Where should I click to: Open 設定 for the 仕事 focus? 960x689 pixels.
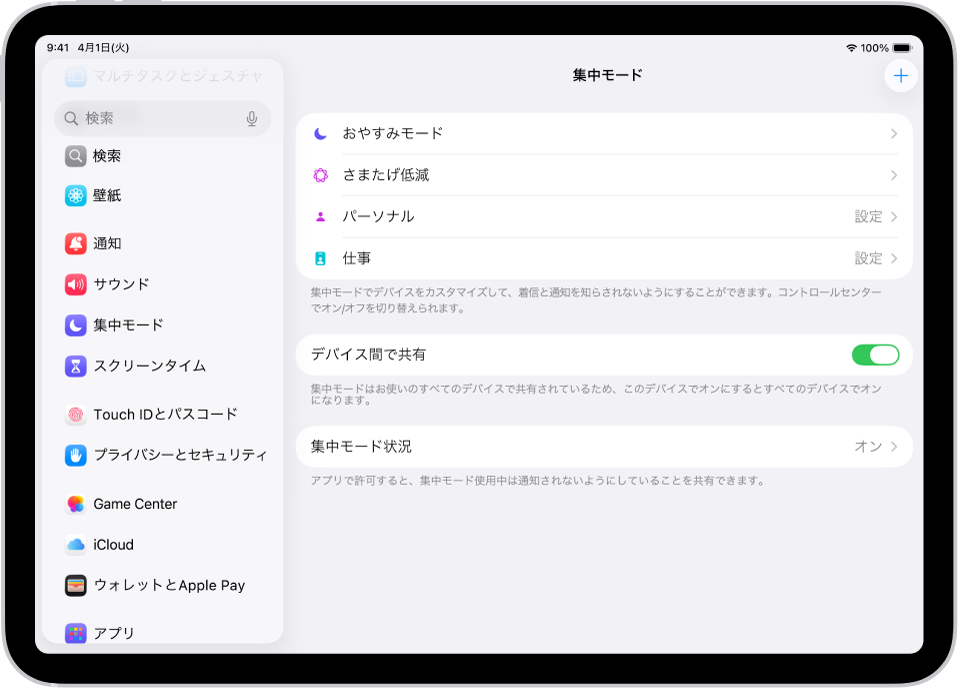pos(867,258)
